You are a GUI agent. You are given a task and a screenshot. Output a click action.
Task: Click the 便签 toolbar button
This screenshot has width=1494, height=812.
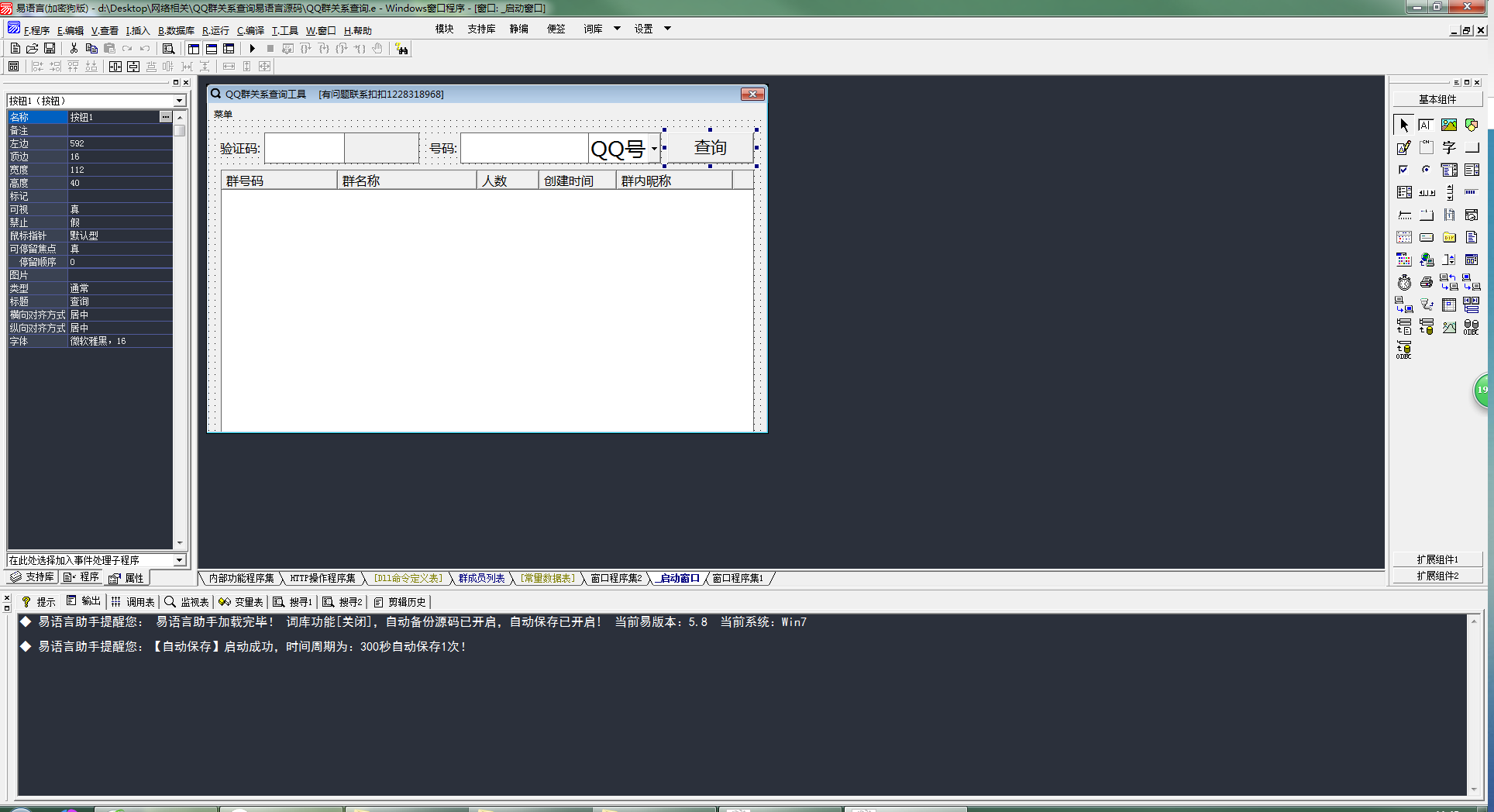[556, 29]
